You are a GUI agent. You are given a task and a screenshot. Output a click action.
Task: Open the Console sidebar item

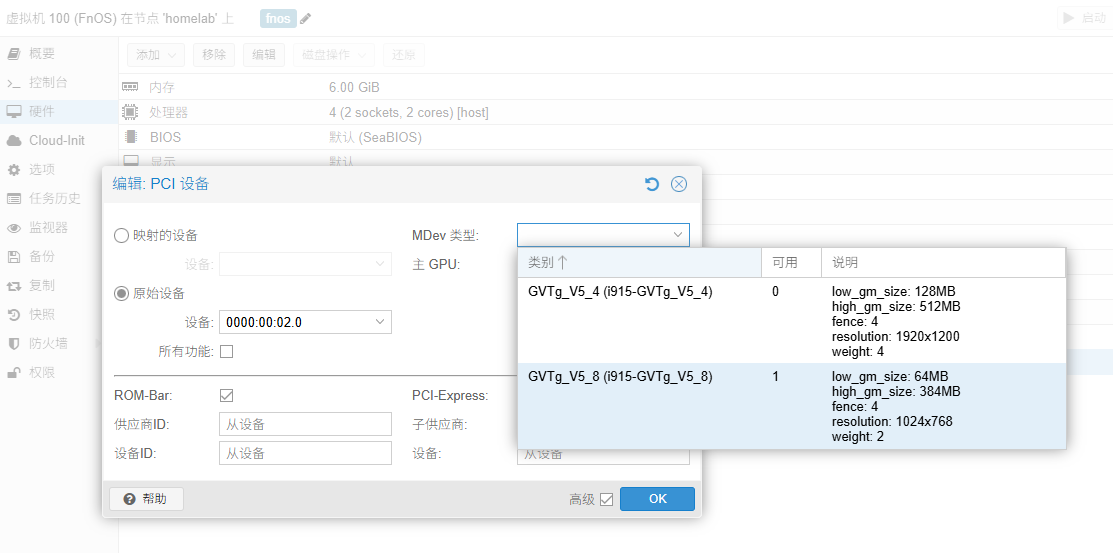48,83
